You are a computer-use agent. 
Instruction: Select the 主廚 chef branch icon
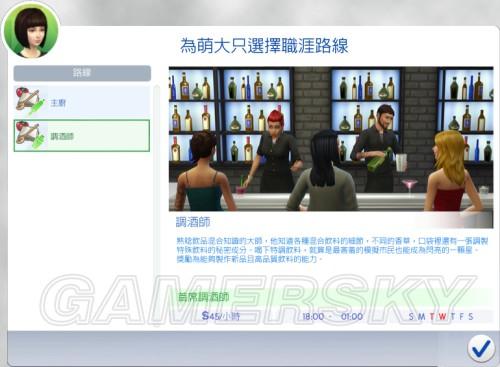30,101
